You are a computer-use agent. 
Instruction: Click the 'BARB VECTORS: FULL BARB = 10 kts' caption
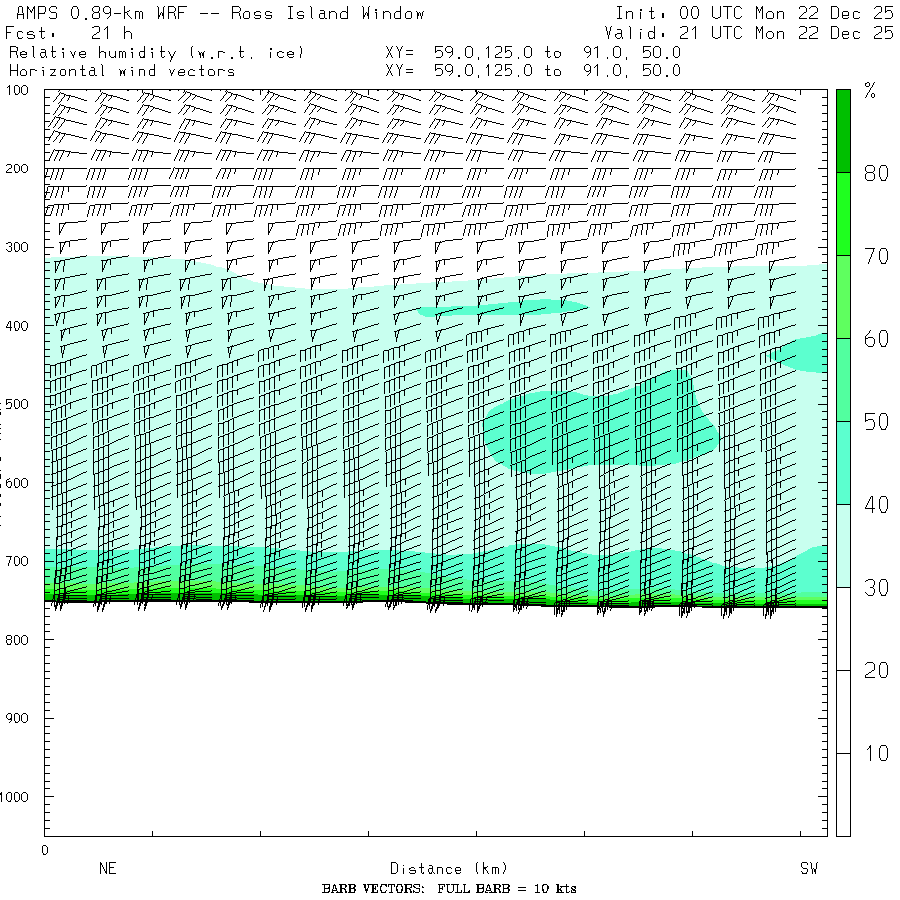[x=449, y=889]
